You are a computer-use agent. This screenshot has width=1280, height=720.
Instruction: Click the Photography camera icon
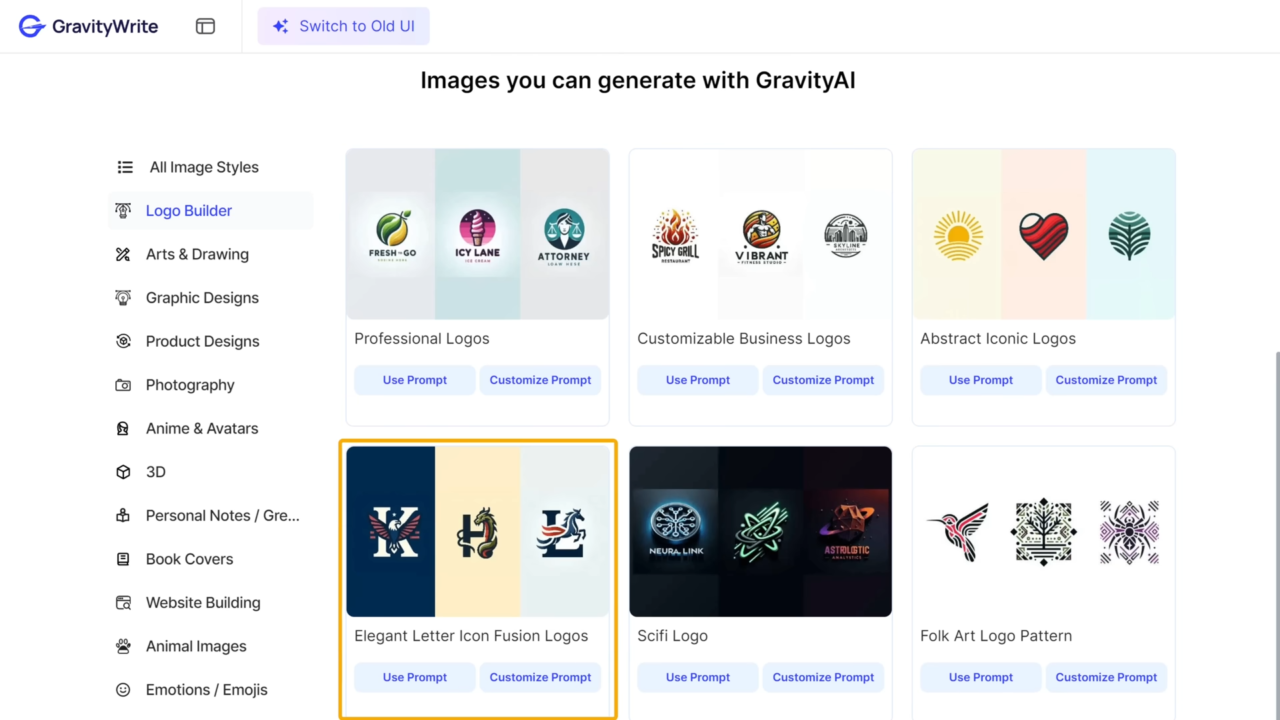123,385
